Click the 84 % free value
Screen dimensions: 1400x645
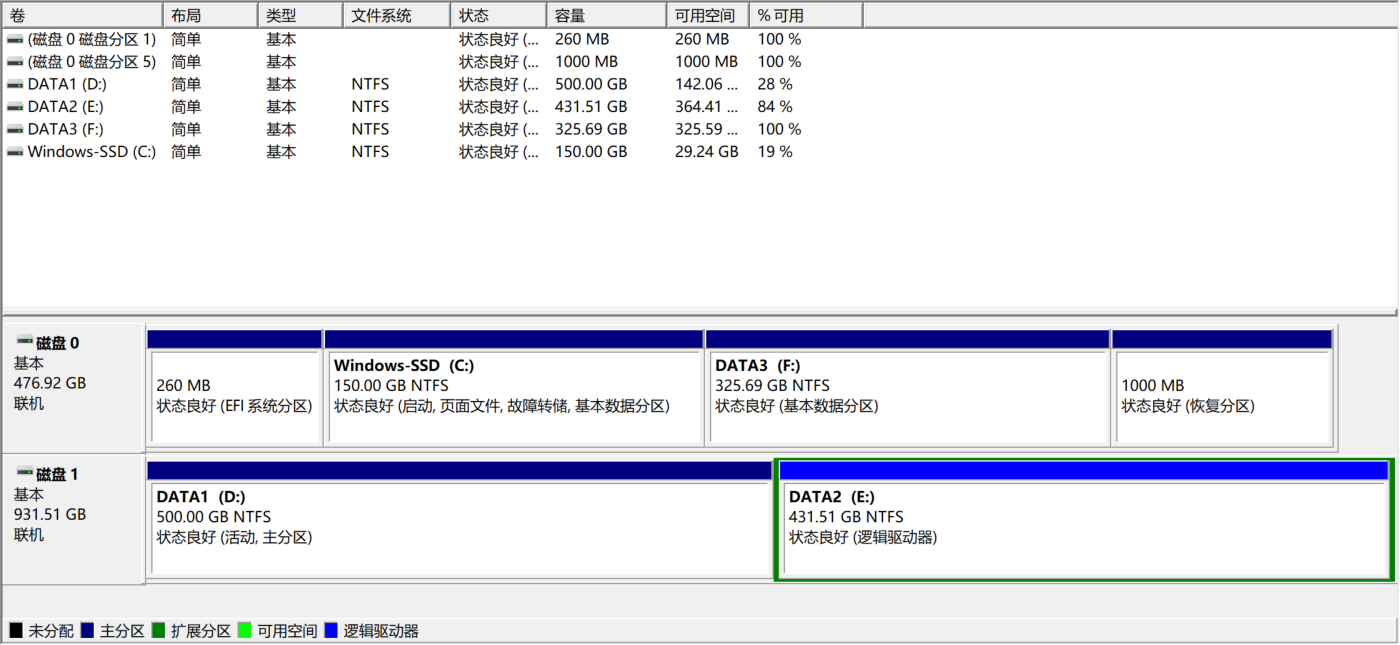point(775,107)
